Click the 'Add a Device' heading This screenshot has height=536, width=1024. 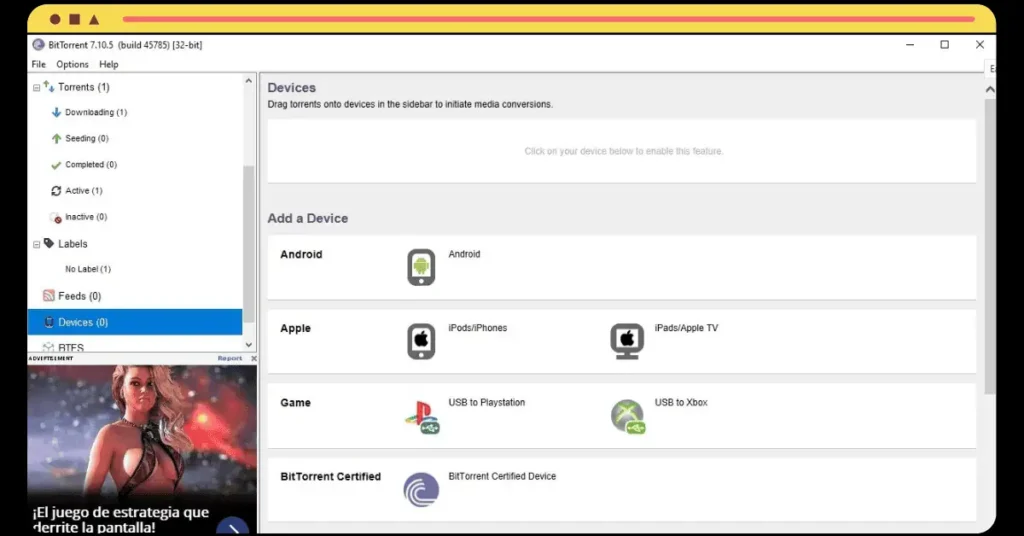[x=308, y=218]
